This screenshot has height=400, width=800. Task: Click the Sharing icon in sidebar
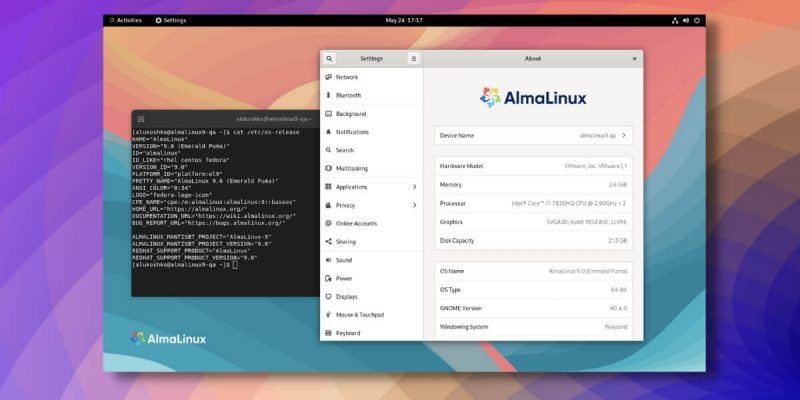point(328,241)
